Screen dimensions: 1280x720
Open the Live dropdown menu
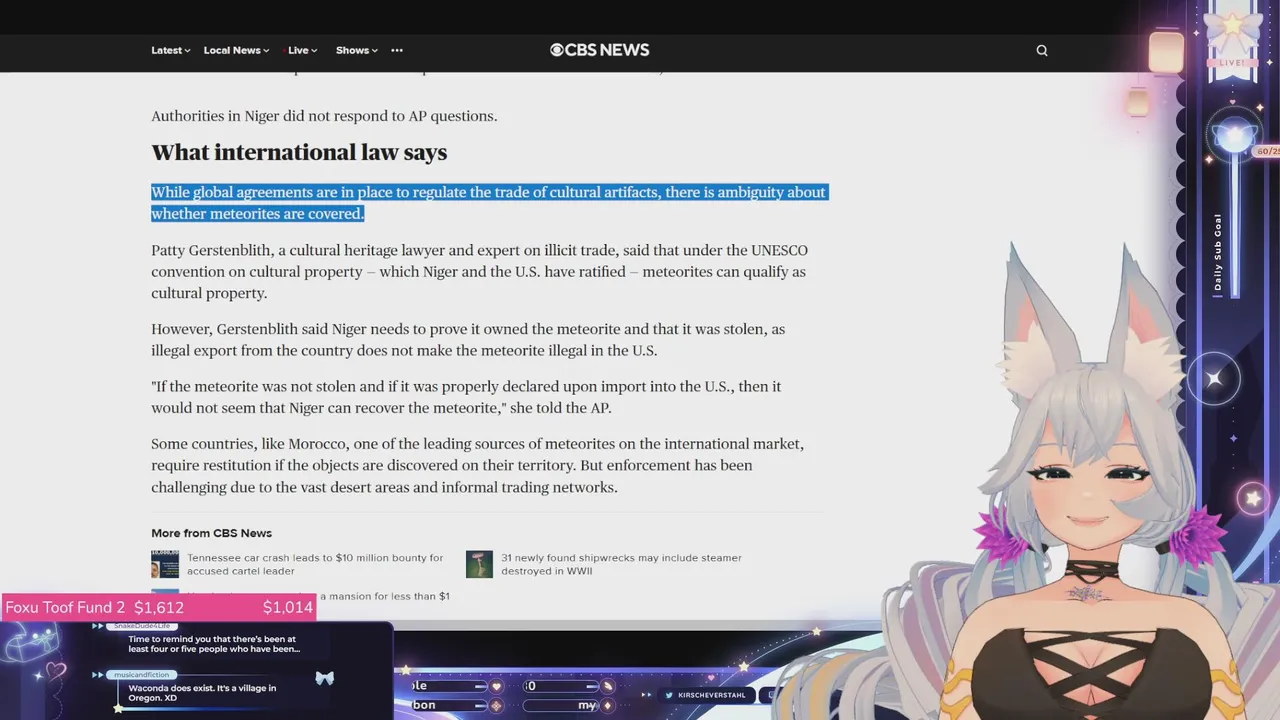click(x=302, y=50)
